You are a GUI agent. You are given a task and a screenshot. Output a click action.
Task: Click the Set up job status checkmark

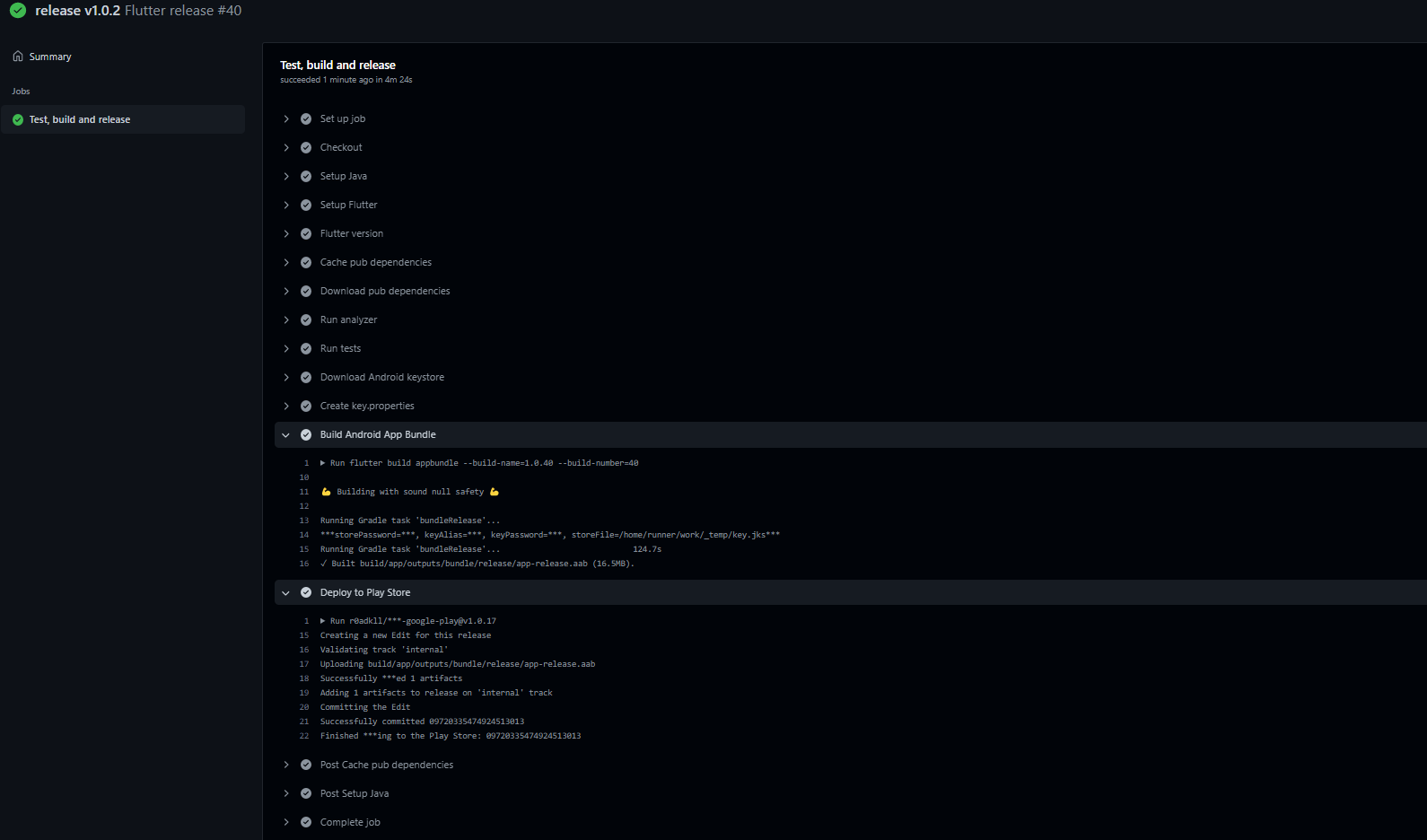pyautogui.click(x=306, y=118)
